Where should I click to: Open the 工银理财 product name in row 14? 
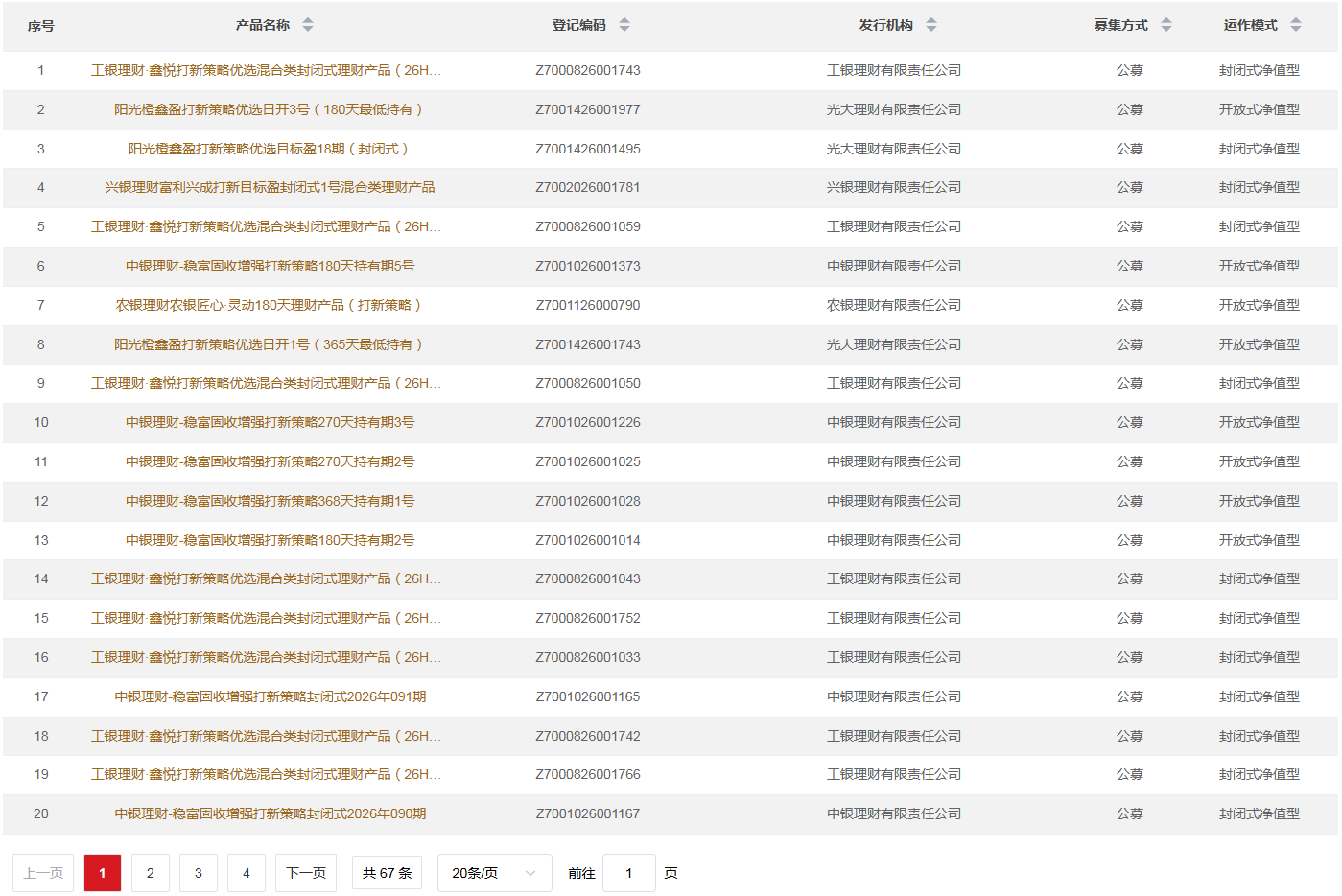tap(266, 578)
